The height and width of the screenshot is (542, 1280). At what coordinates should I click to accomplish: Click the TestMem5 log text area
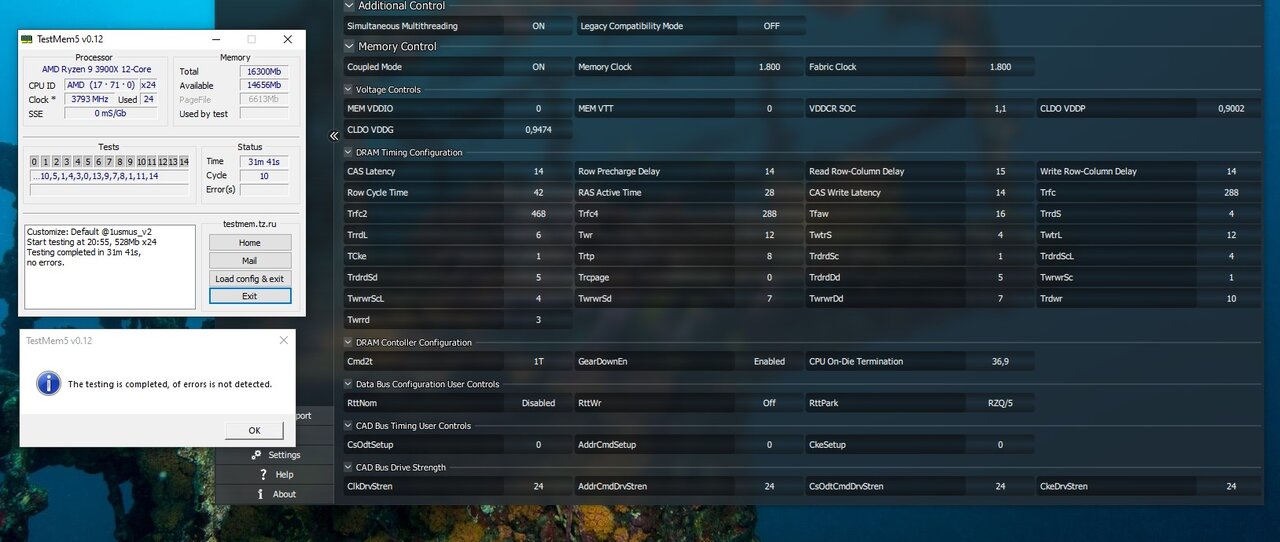pyautogui.click(x=110, y=266)
